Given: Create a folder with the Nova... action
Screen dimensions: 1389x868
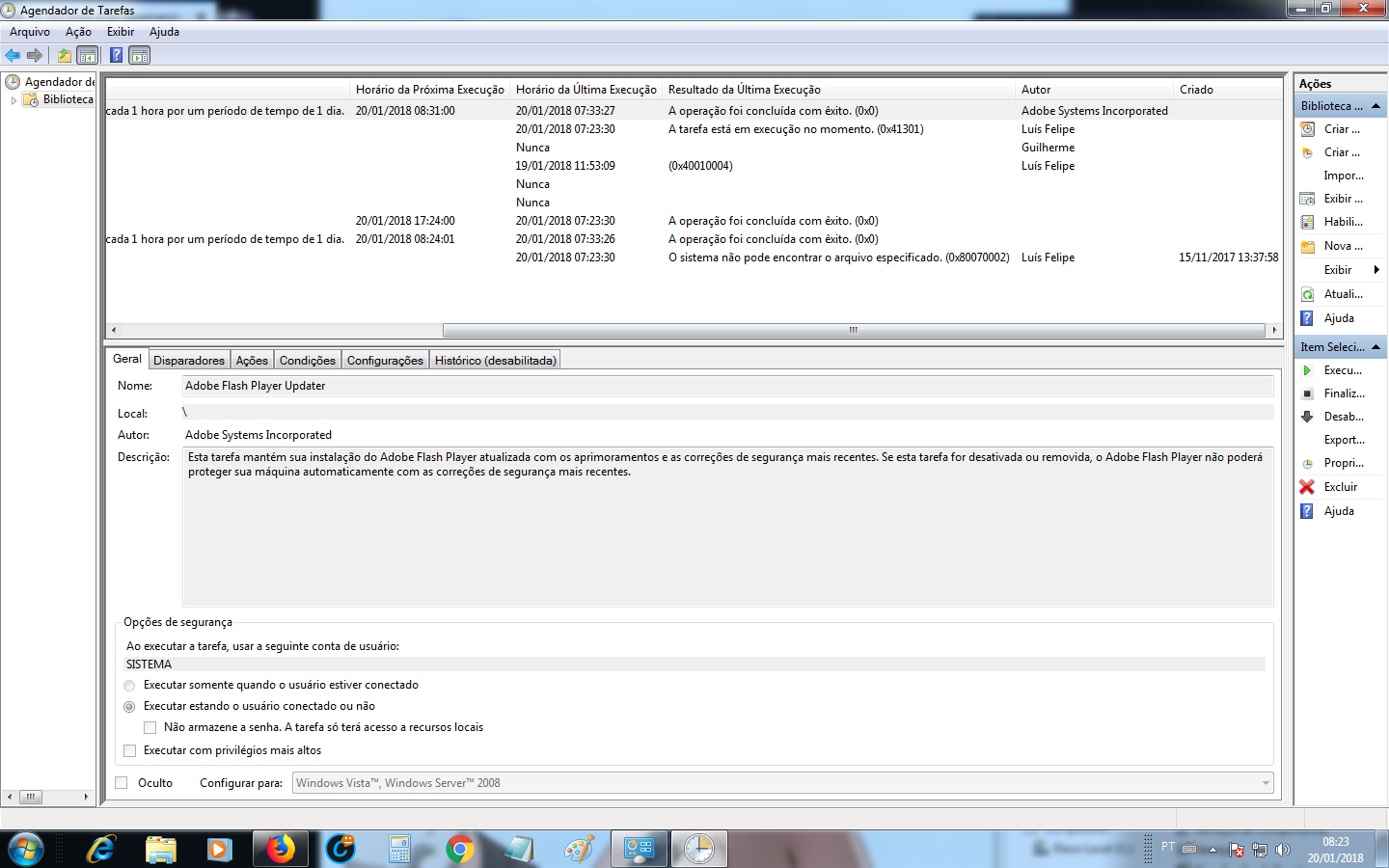Looking at the screenshot, I should (x=1342, y=246).
